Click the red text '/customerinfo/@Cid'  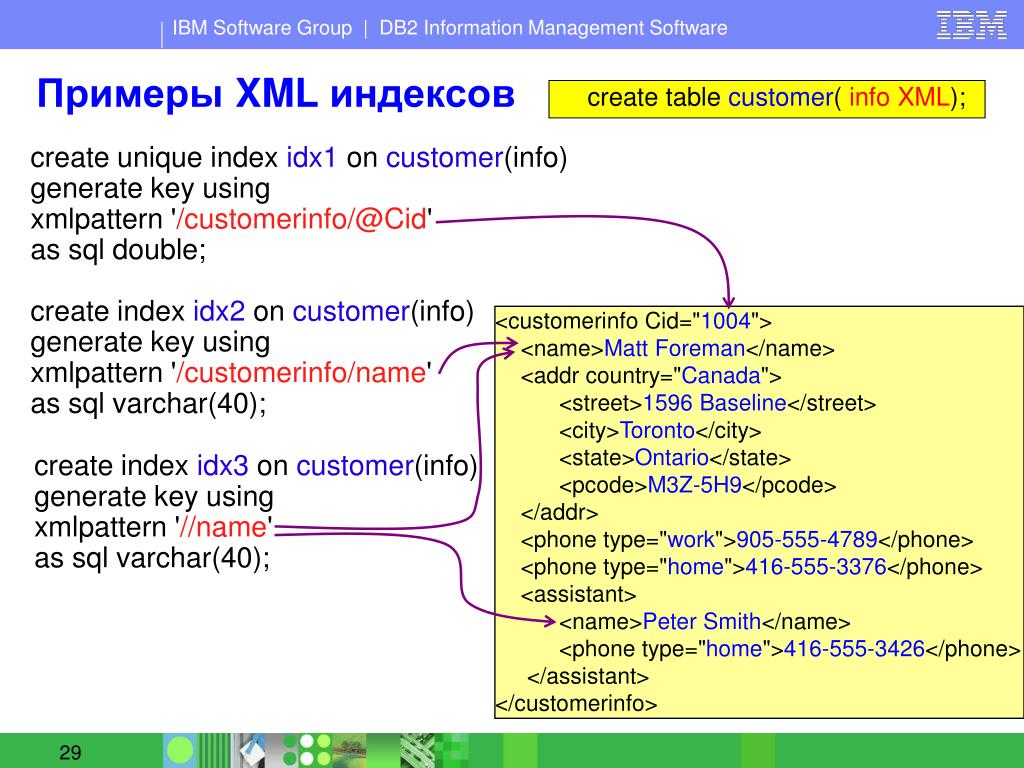pos(302,219)
